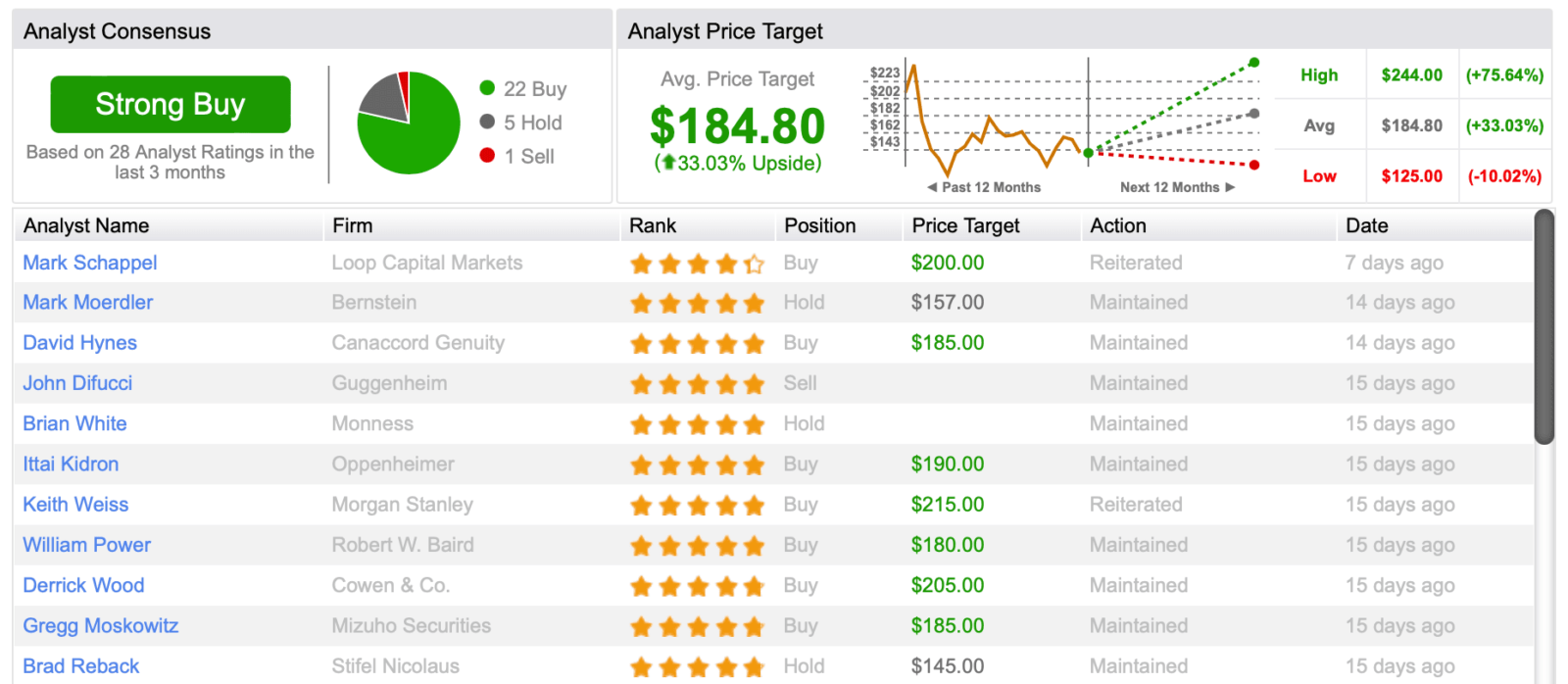Image resolution: width=1568 pixels, height=684 pixels.
Task: Open Keith Weiss analyst link
Action: (x=75, y=505)
